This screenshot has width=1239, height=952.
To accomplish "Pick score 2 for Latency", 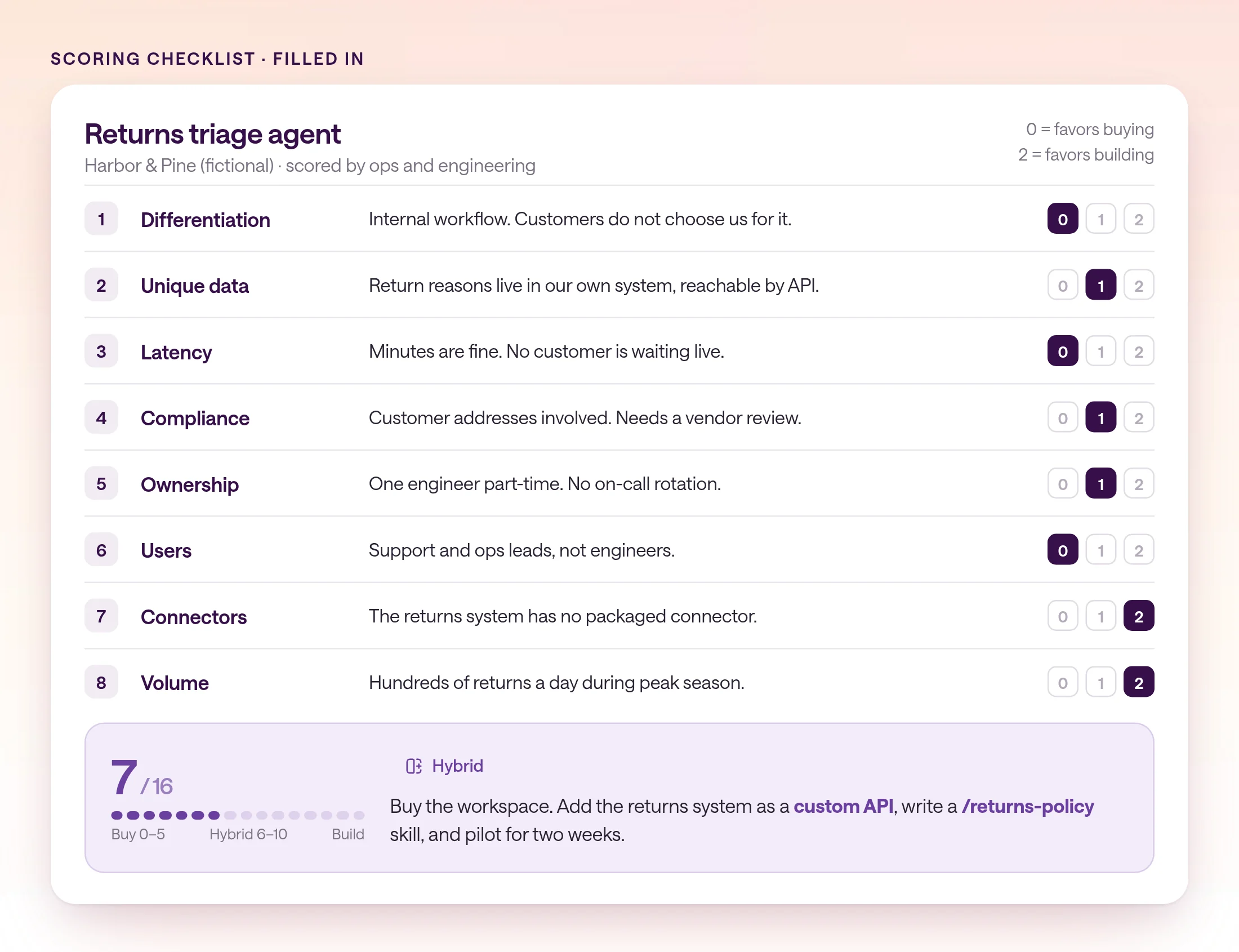I will [x=1138, y=352].
